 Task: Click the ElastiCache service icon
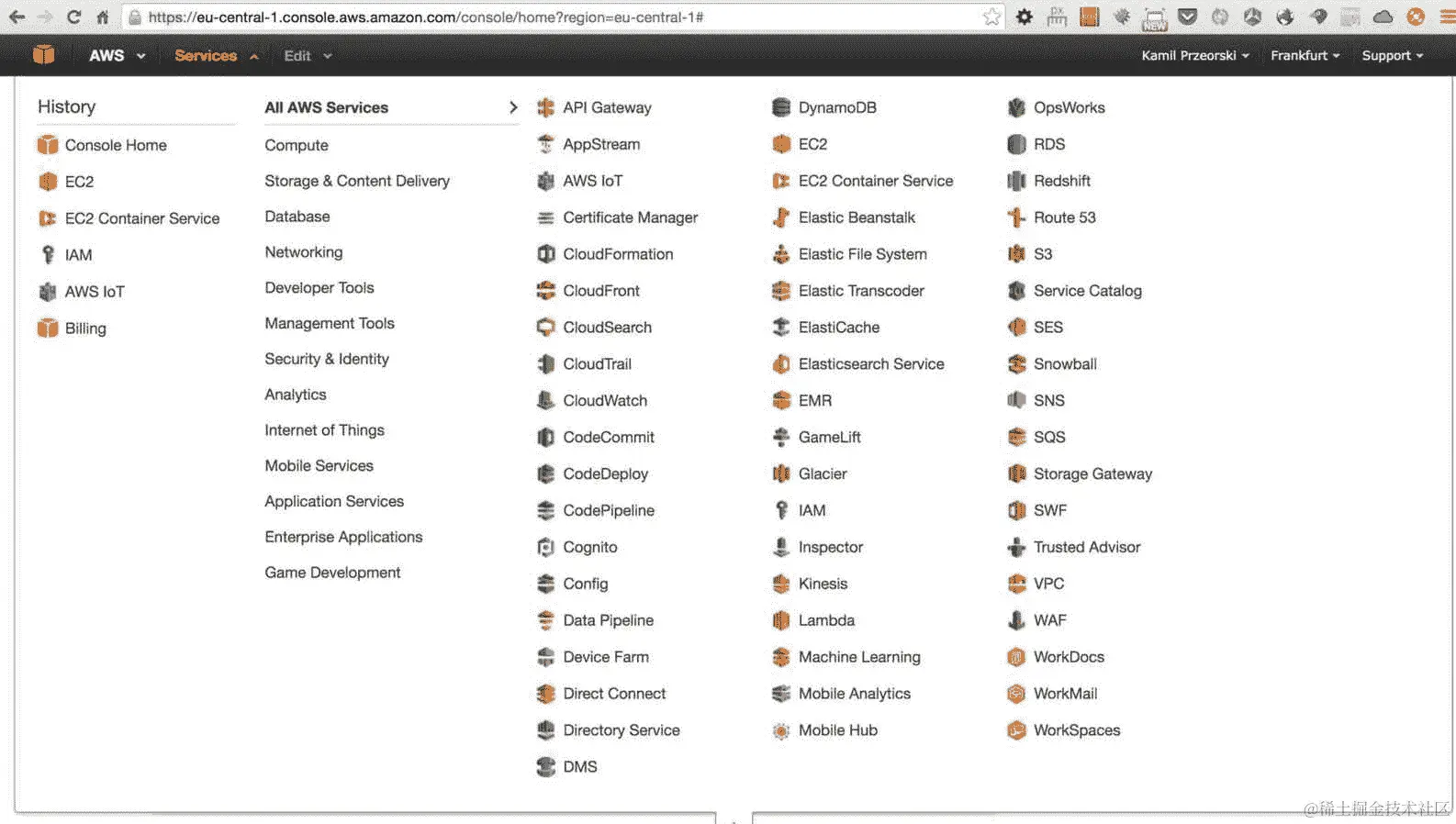[781, 328]
